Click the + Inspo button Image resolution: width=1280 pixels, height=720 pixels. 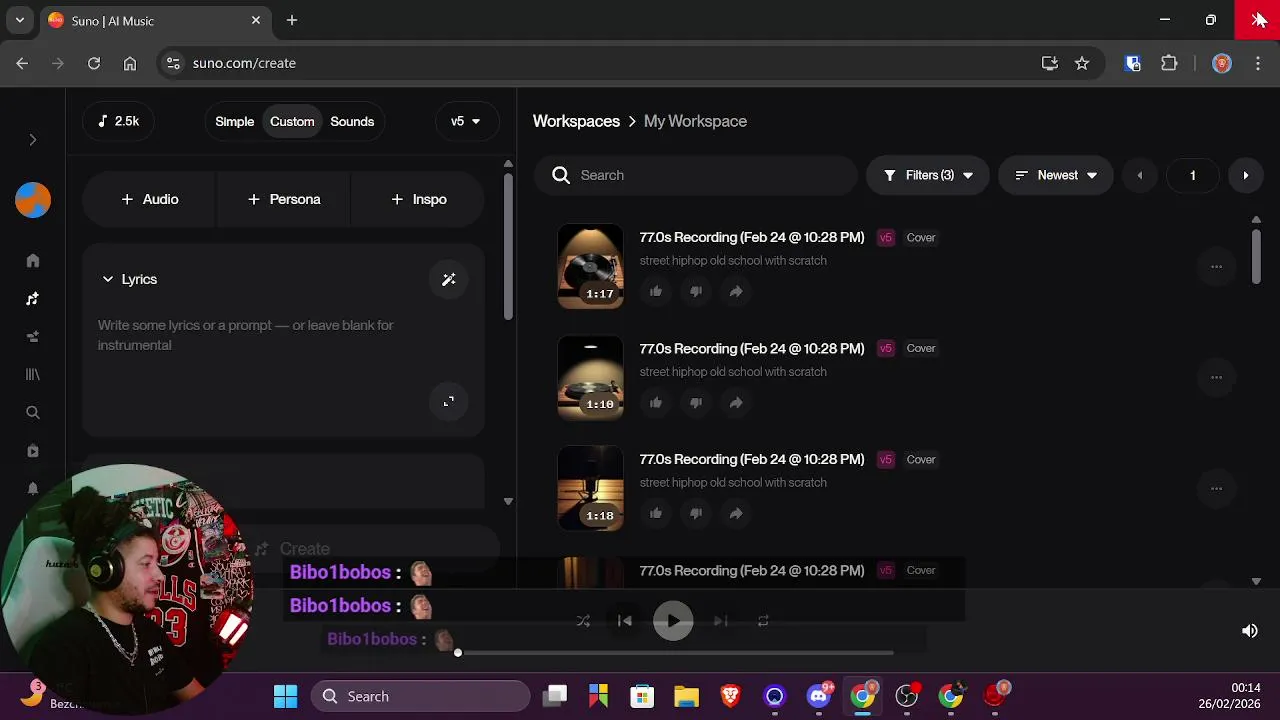pyautogui.click(x=419, y=199)
